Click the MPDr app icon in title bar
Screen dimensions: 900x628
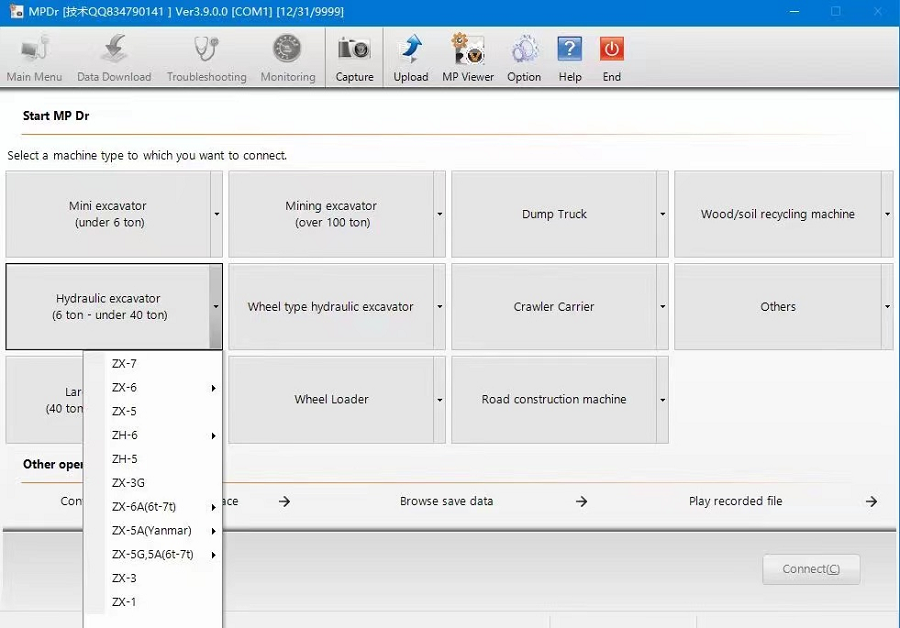[x=17, y=11]
